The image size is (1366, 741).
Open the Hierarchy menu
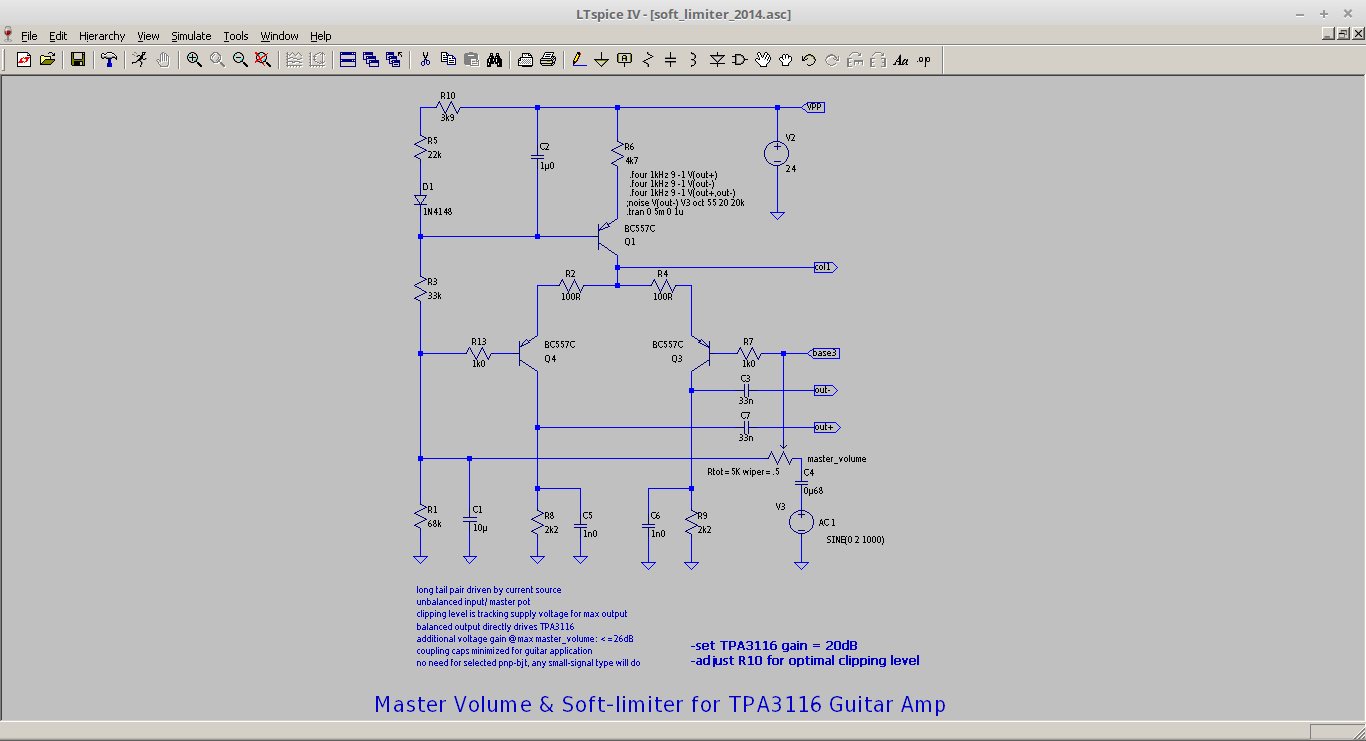pos(102,36)
